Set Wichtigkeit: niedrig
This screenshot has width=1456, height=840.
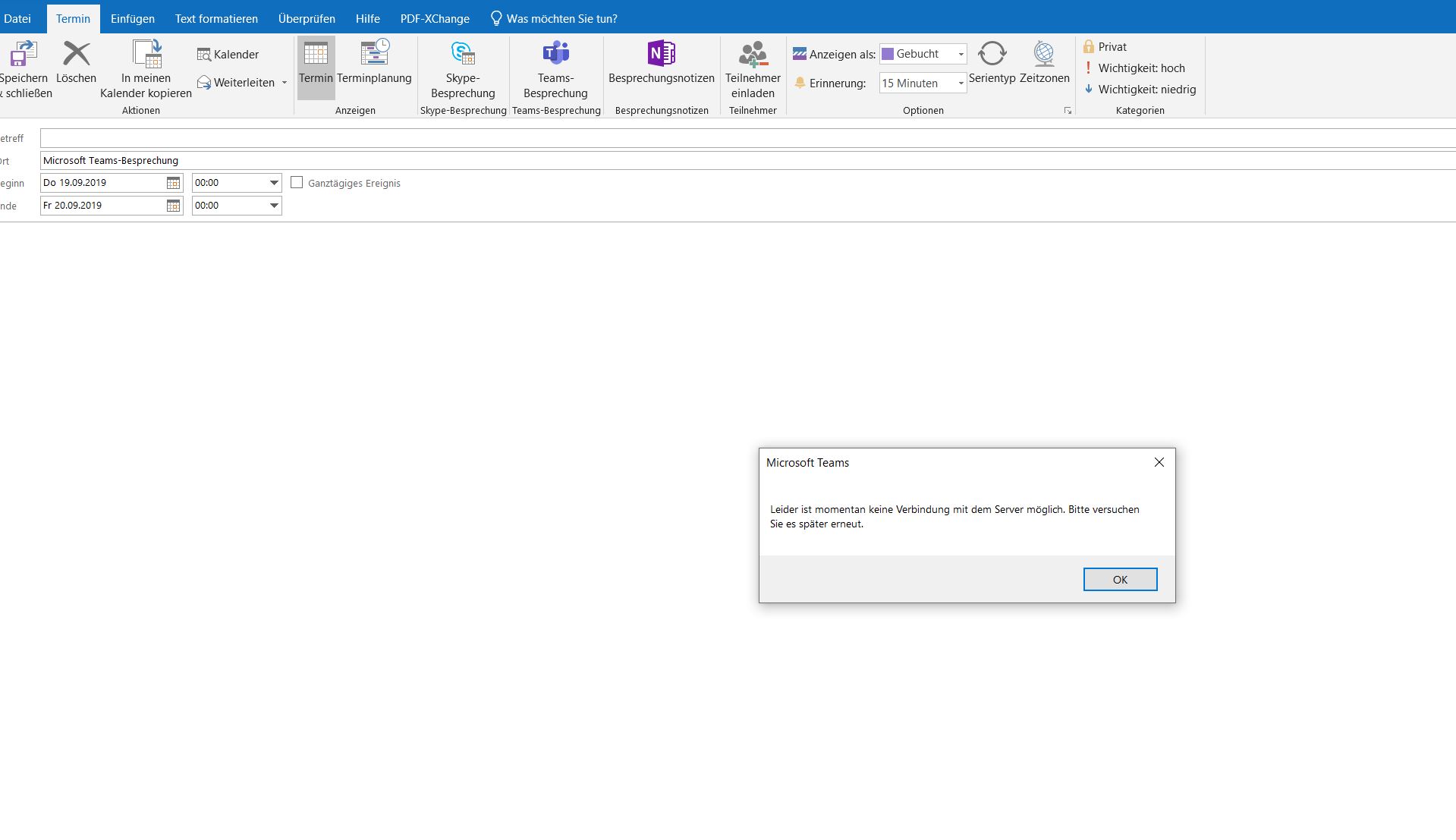coord(1140,90)
